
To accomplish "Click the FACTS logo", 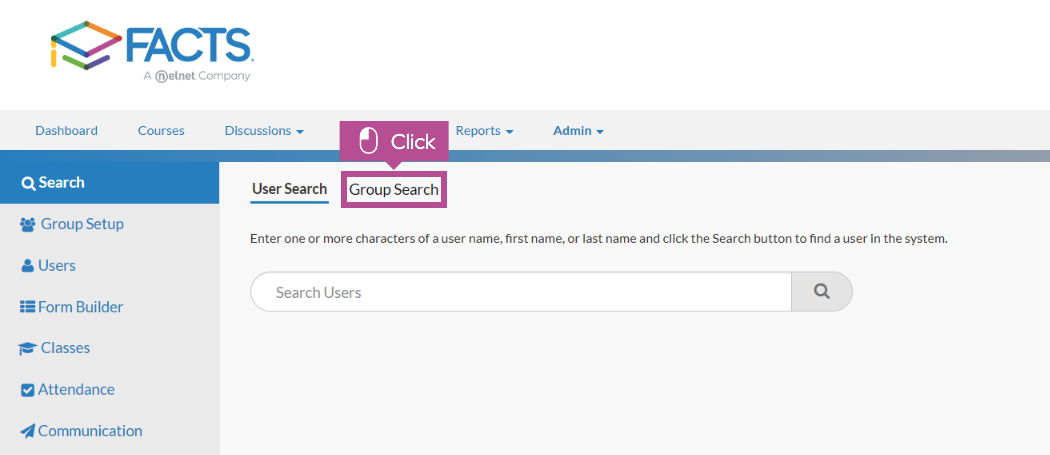I will [x=151, y=51].
